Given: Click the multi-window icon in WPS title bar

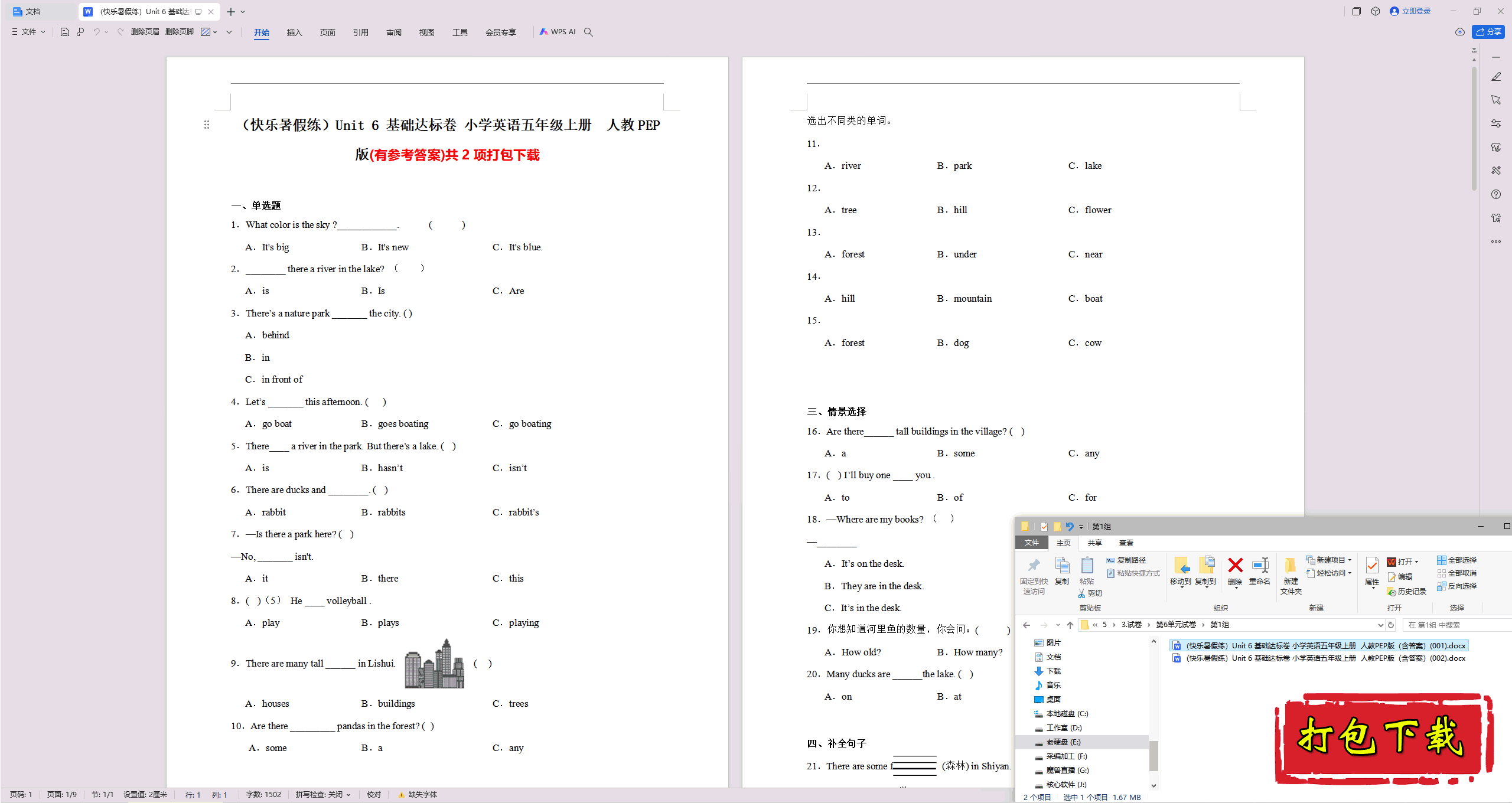Looking at the screenshot, I should (1357, 11).
